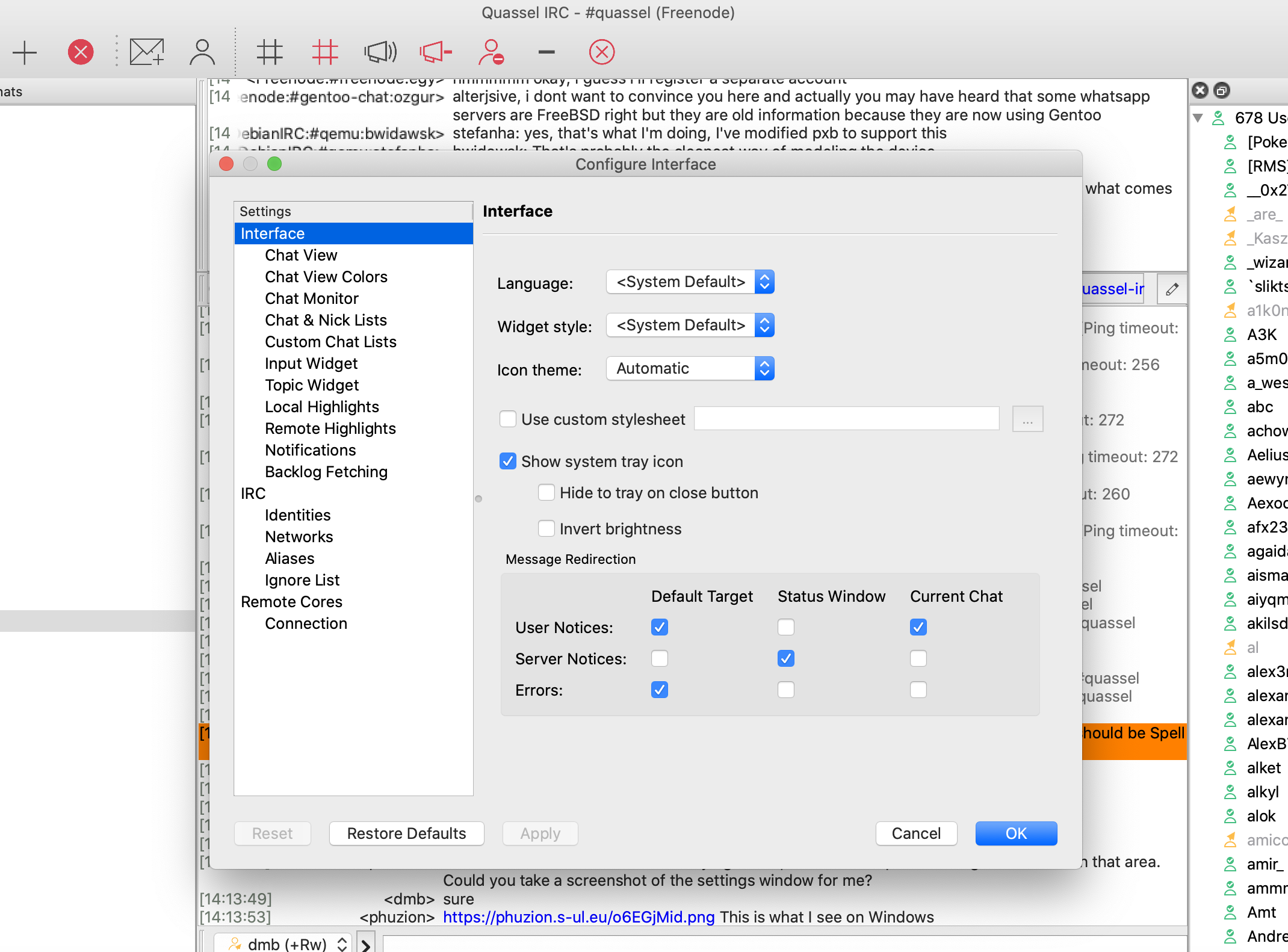Click the user icon beside Amt
1288x952 pixels.
1230,912
